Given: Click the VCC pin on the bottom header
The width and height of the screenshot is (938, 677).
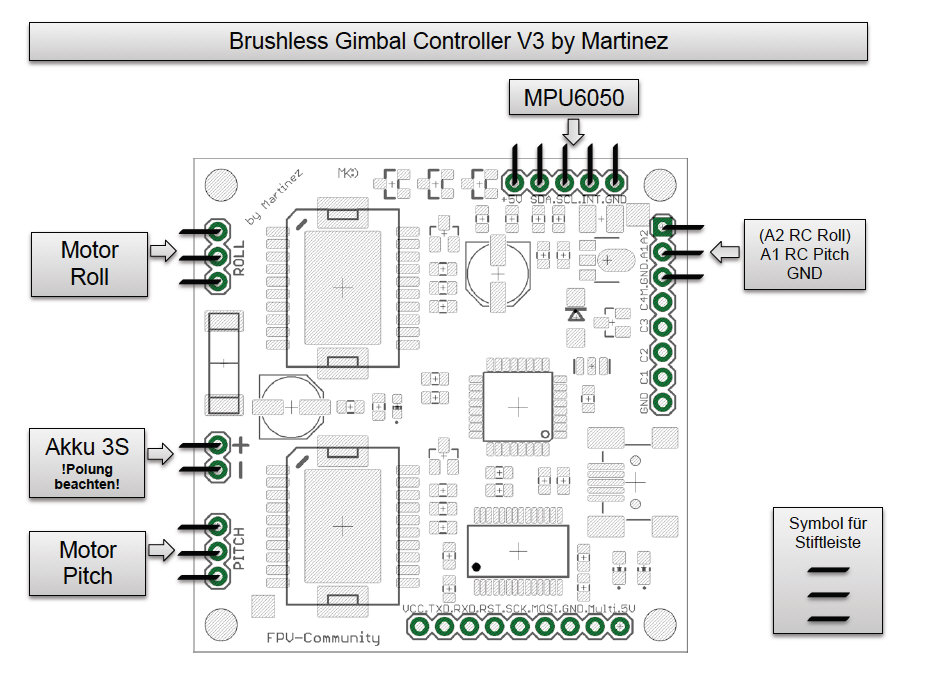Looking at the screenshot, I should 419,627.
